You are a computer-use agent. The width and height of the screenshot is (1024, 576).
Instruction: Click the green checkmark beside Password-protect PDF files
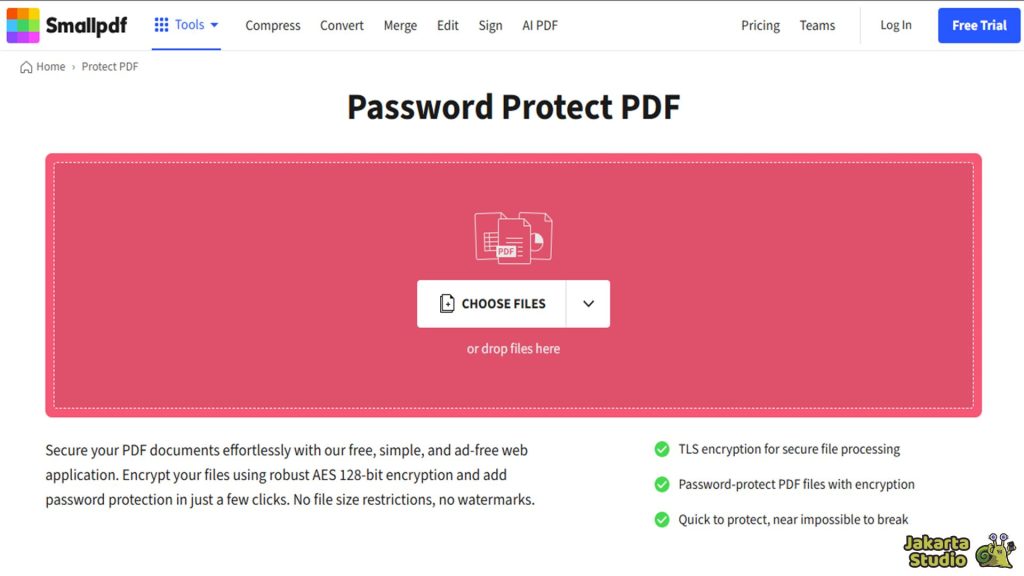point(661,484)
